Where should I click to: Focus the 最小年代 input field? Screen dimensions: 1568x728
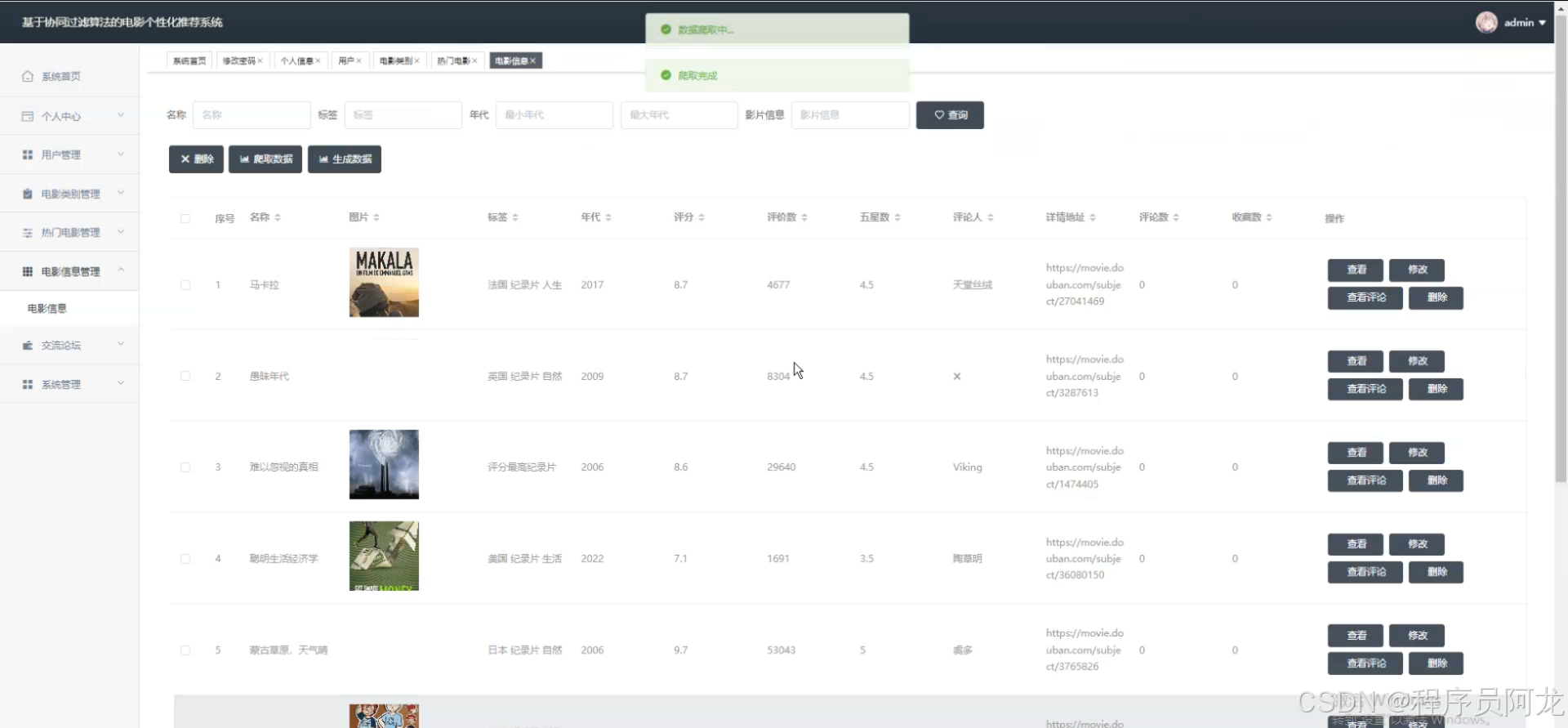click(555, 115)
